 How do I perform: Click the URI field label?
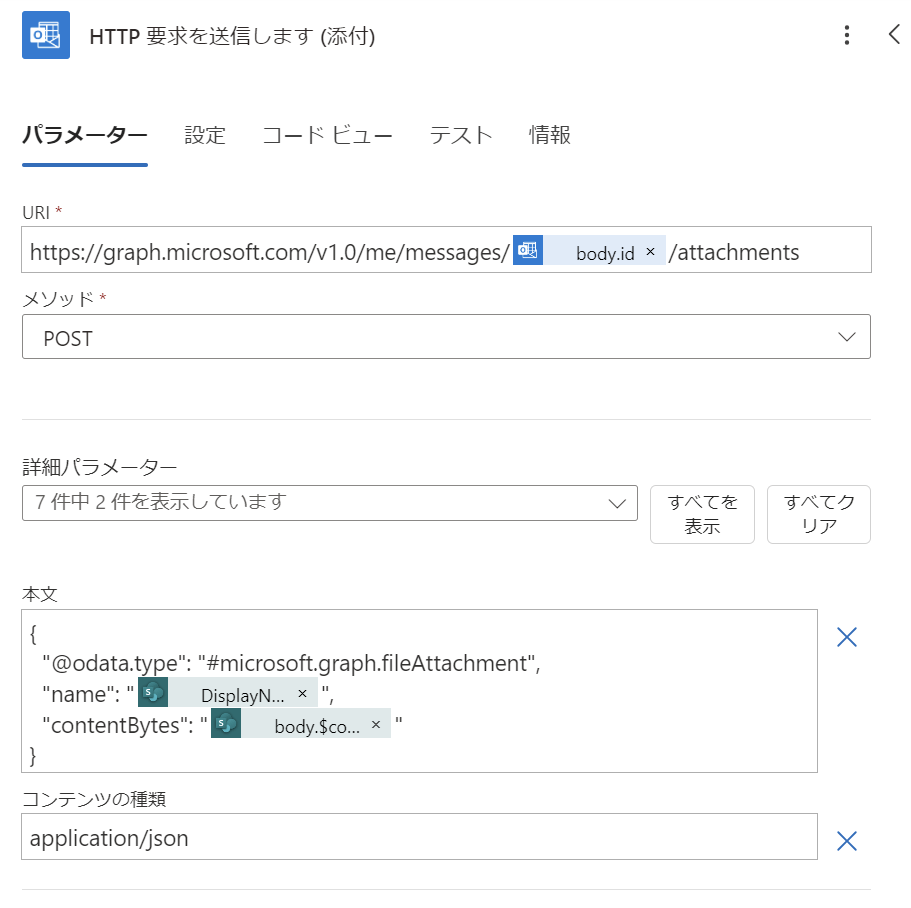(x=36, y=213)
